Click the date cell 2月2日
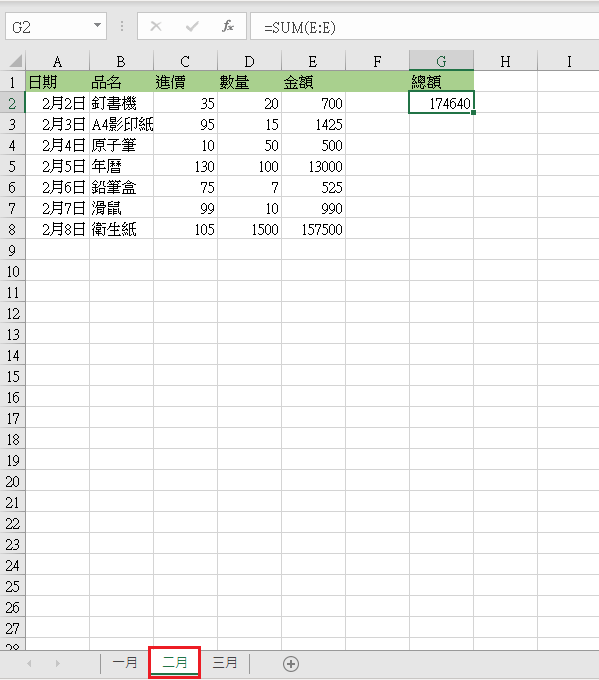599x680 pixels. point(57,103)
